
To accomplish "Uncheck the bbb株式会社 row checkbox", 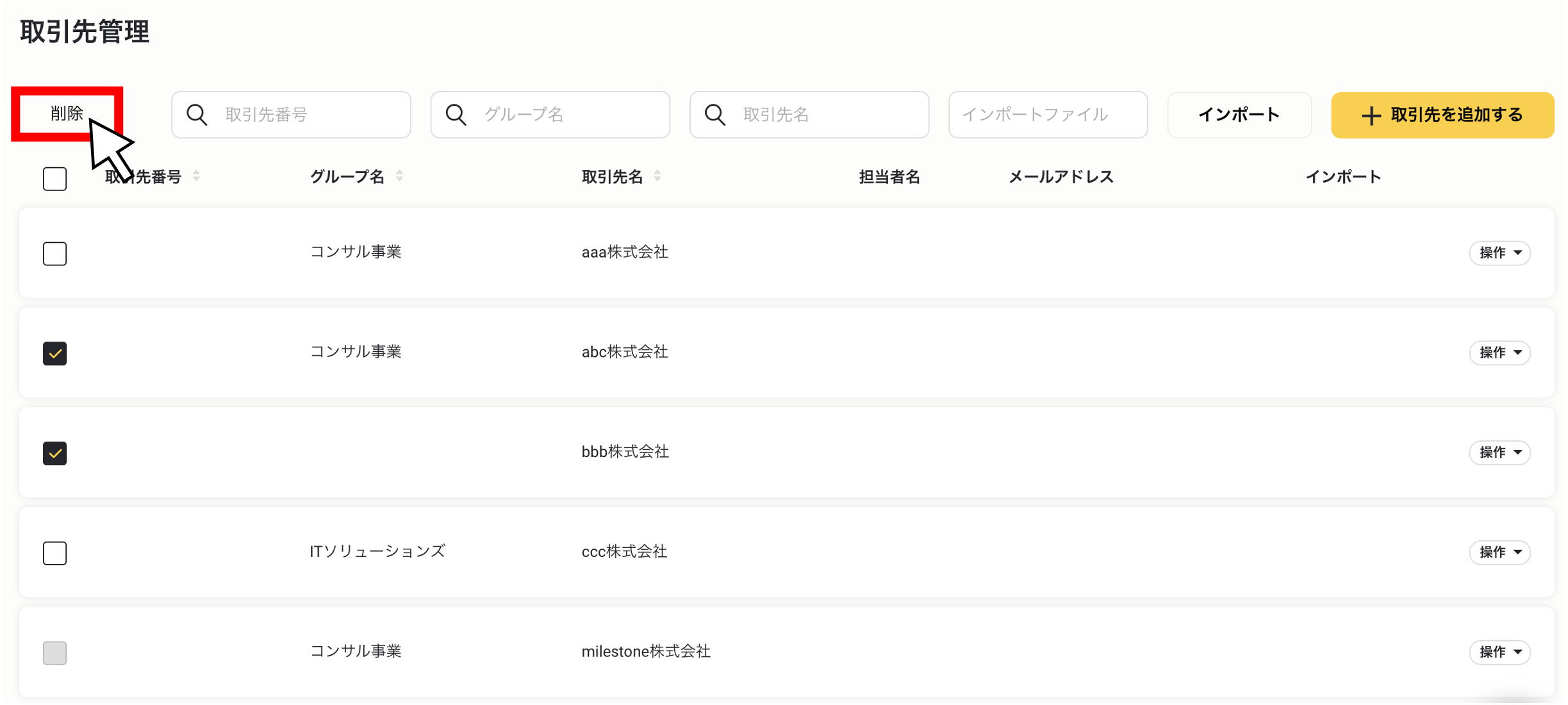I will pyautogui.click(x=54, y=453).
